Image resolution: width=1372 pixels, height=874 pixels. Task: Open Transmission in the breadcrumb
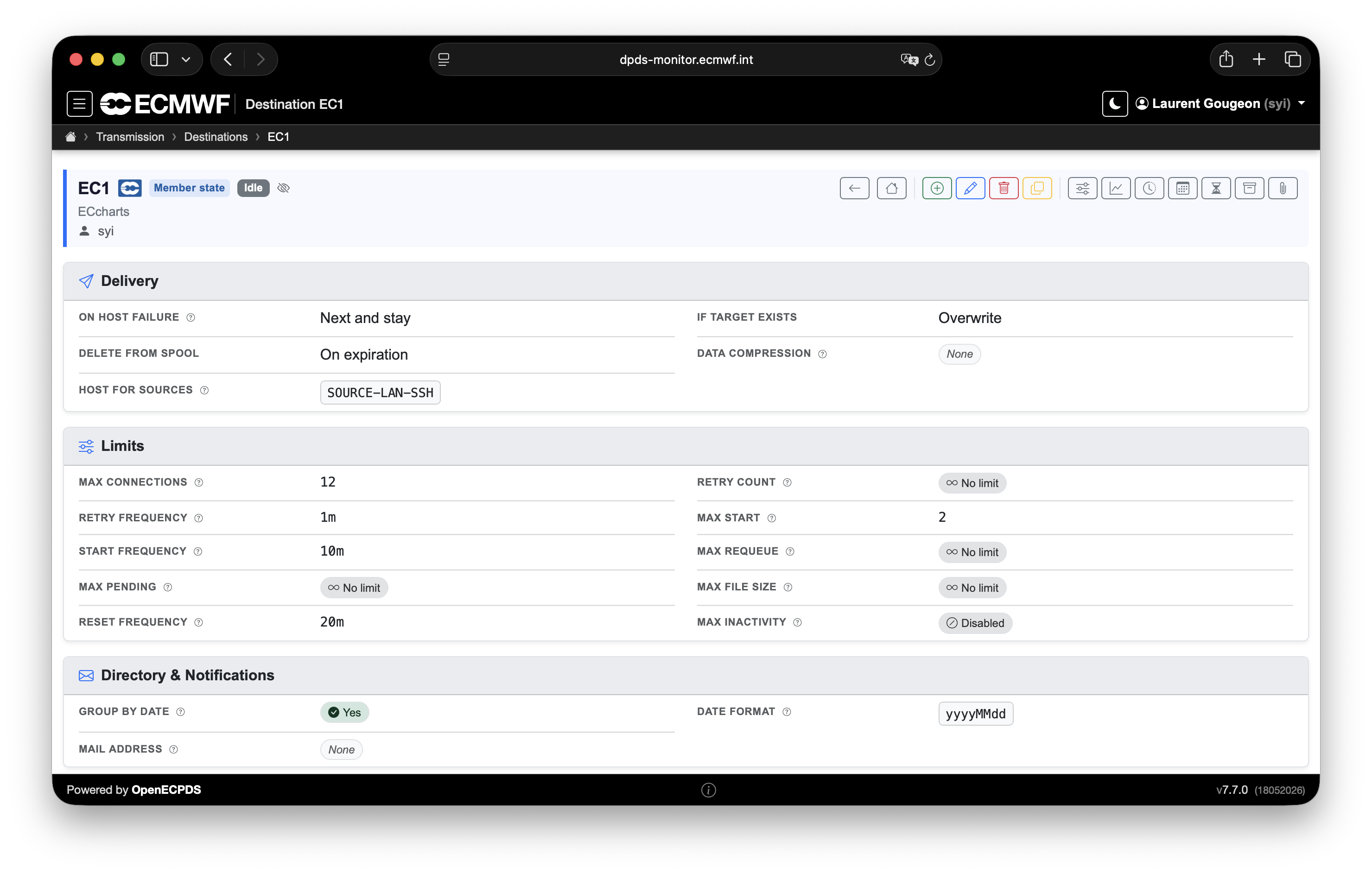(130, 137)
